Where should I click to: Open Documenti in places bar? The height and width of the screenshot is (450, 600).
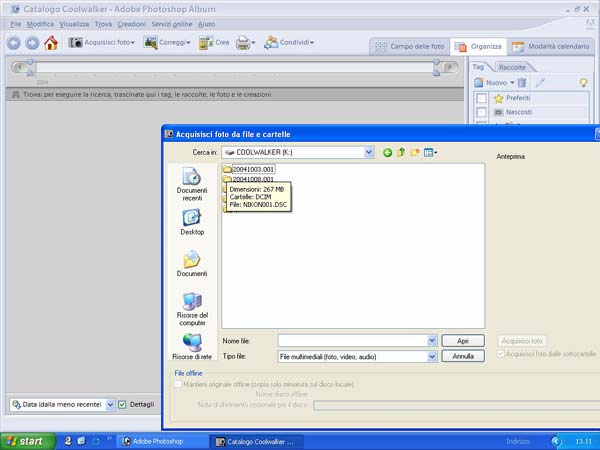(x=192, y=264)
